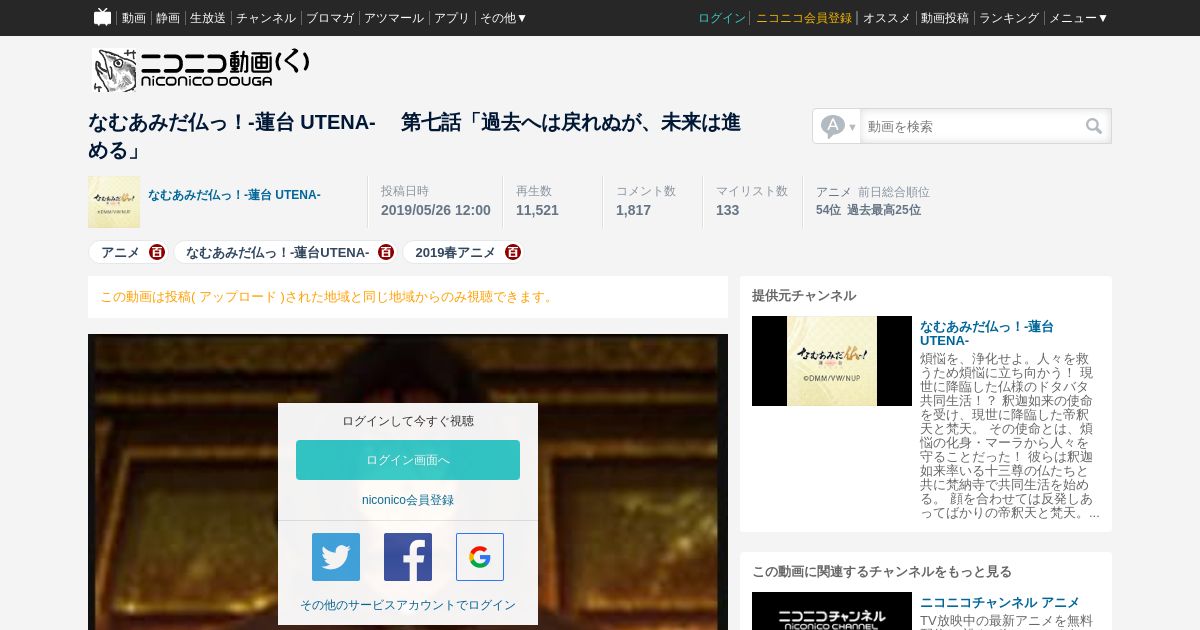Image resolution: width=1200 pixels, height=630 pixels.
Task: Open the search target selector A dropdown
Action: tap(837, 126)
